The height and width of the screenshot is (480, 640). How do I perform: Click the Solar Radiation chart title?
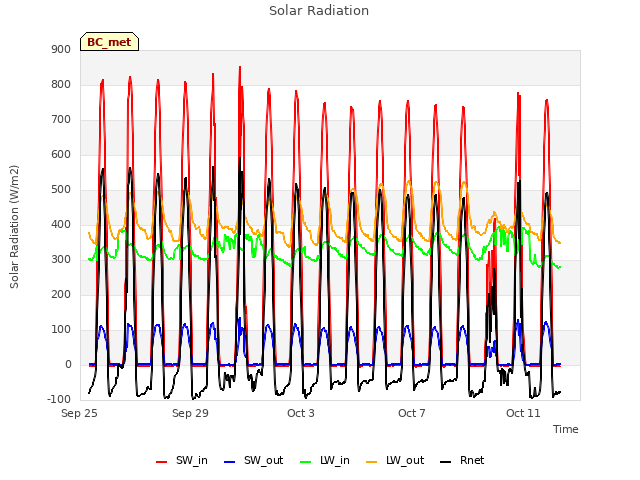319,11
